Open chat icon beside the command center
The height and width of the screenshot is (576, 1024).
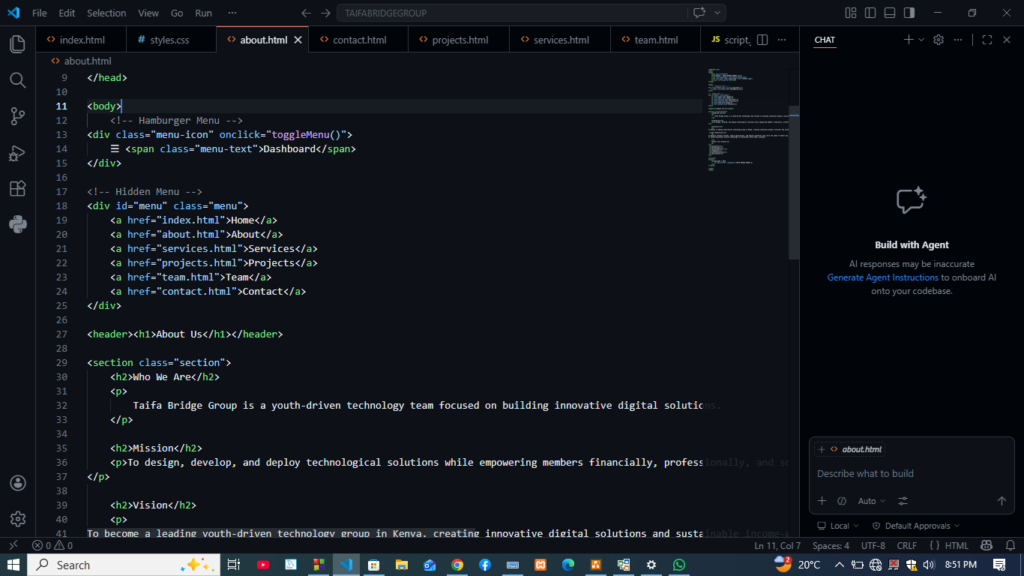click(x=699, y=13)
